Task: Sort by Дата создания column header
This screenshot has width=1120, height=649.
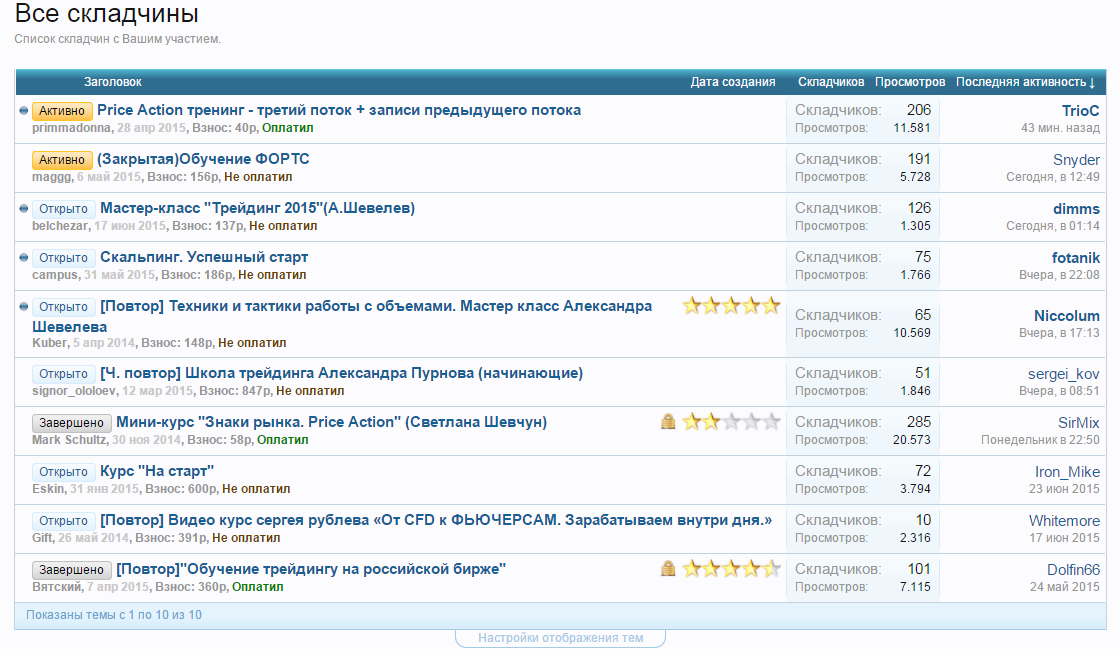Action: 732,82
